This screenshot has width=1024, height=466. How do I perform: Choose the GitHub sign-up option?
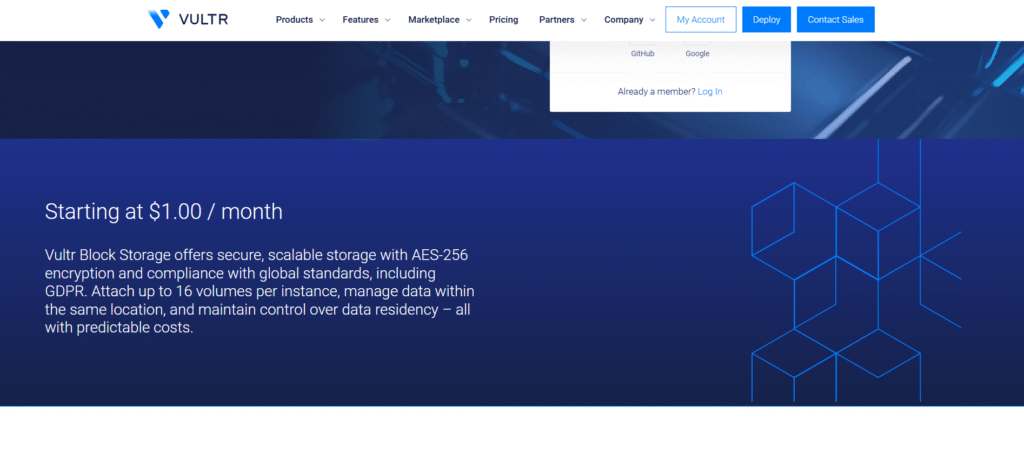[642, 53]
